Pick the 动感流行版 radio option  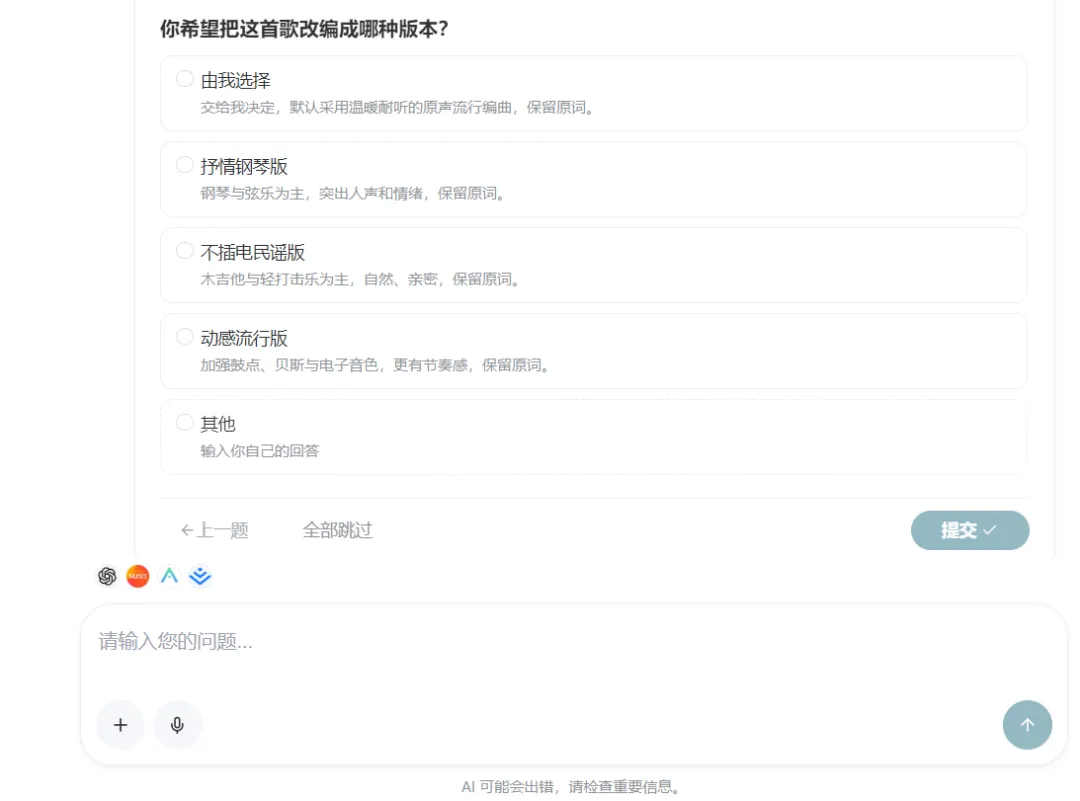(185, 337)
